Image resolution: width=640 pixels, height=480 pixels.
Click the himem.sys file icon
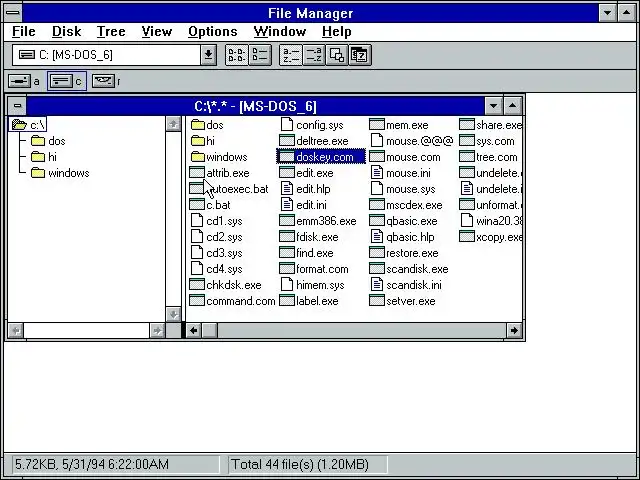coord(287,285)
